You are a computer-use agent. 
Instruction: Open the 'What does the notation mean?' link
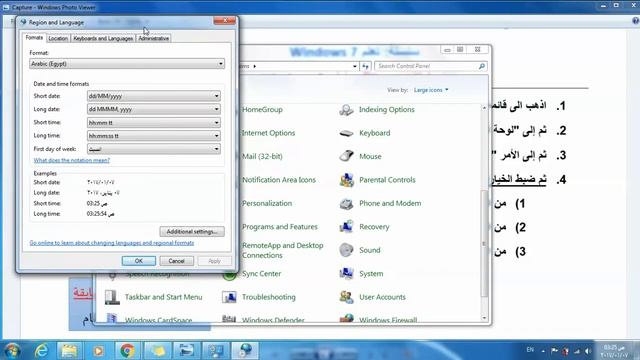coord(72,160)
